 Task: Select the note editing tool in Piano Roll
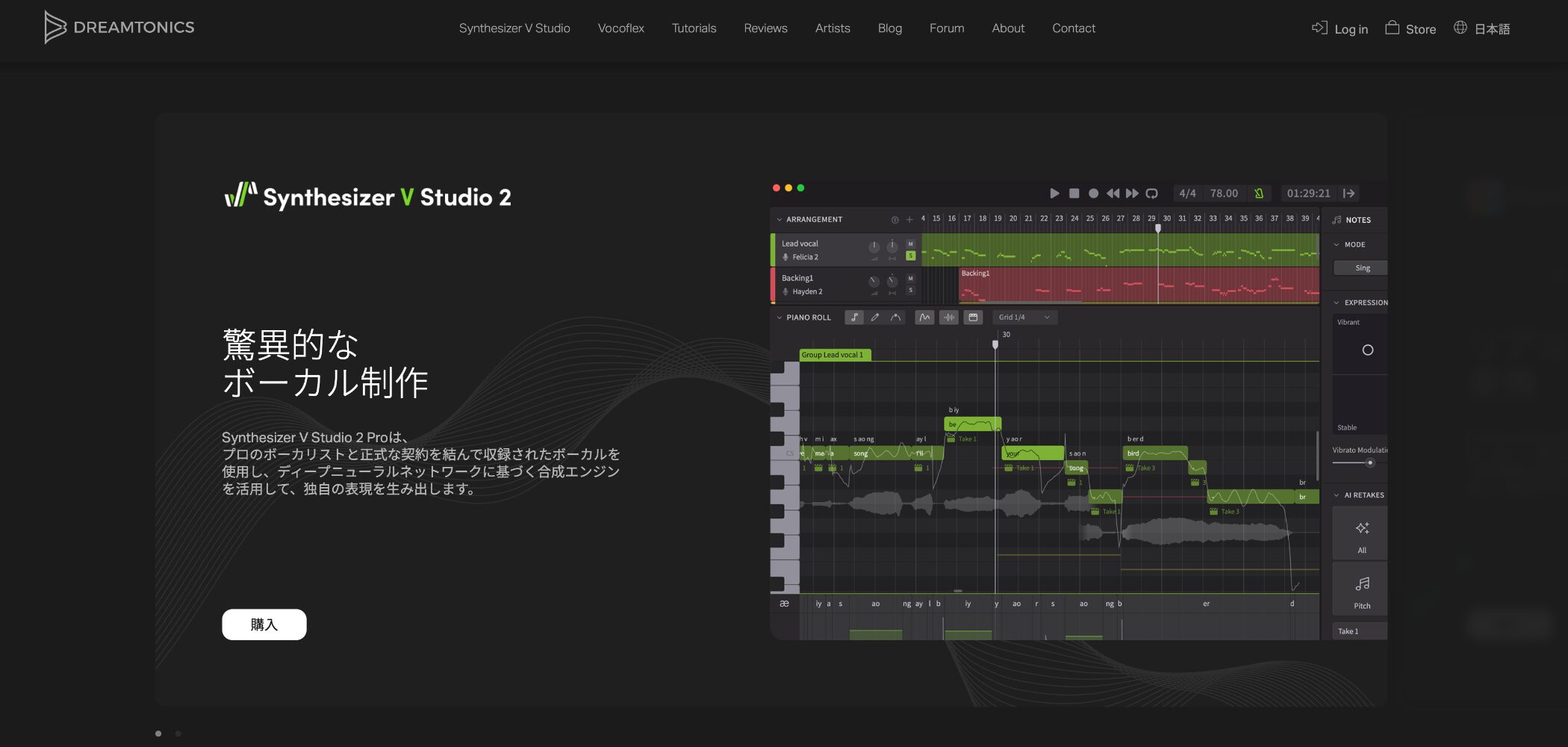click(x=854, y=317)
